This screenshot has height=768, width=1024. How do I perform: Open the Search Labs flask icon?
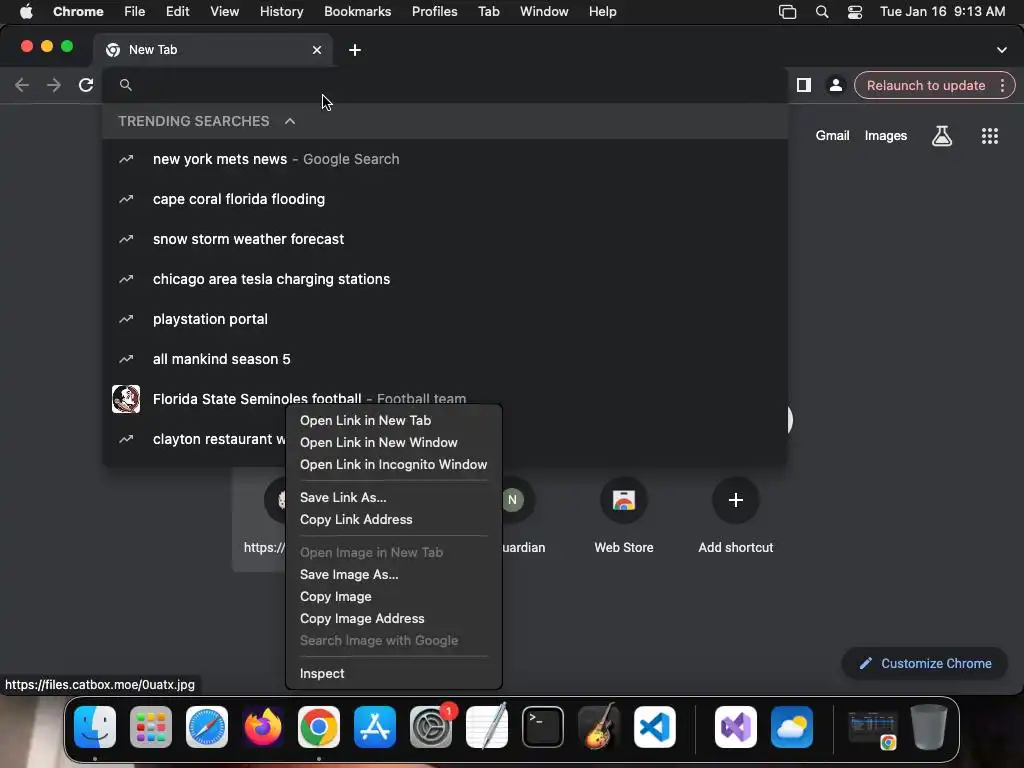[941, 136]
